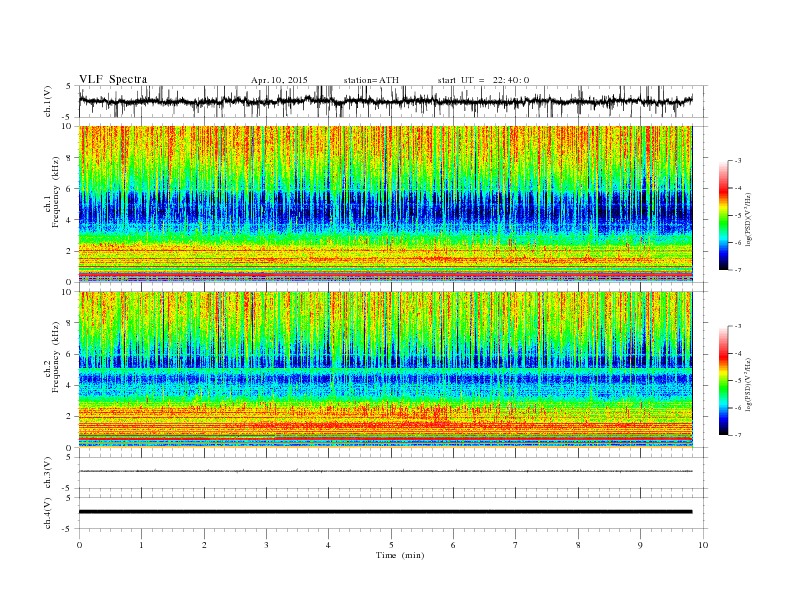Screen dimensions: 792x612
Task: Click the 'station=ATH' label
Action: click(371, 80)
